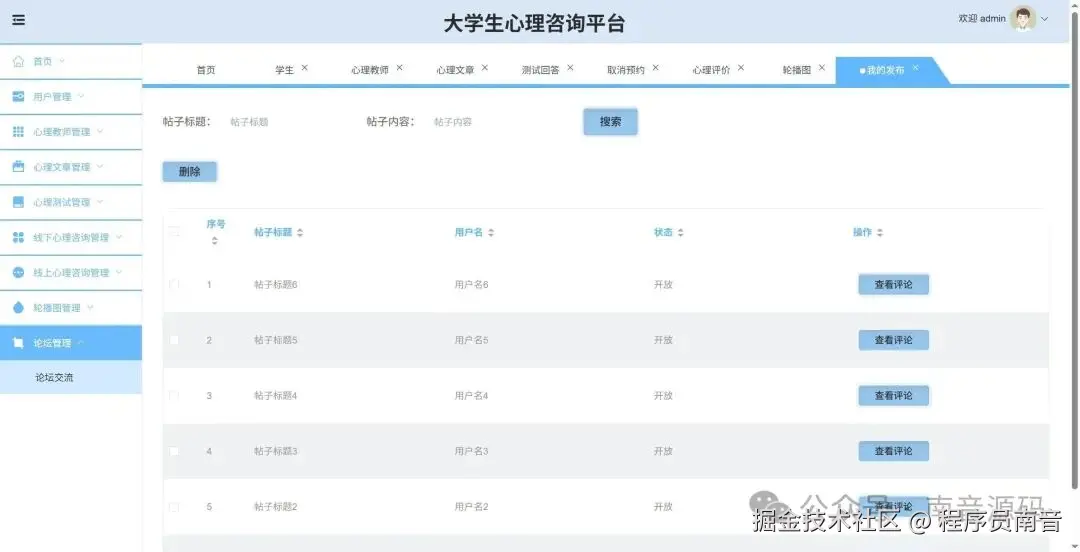Click the admin avatar picture
Screen dimensions: 1080x552
(x=1023, y=19)
